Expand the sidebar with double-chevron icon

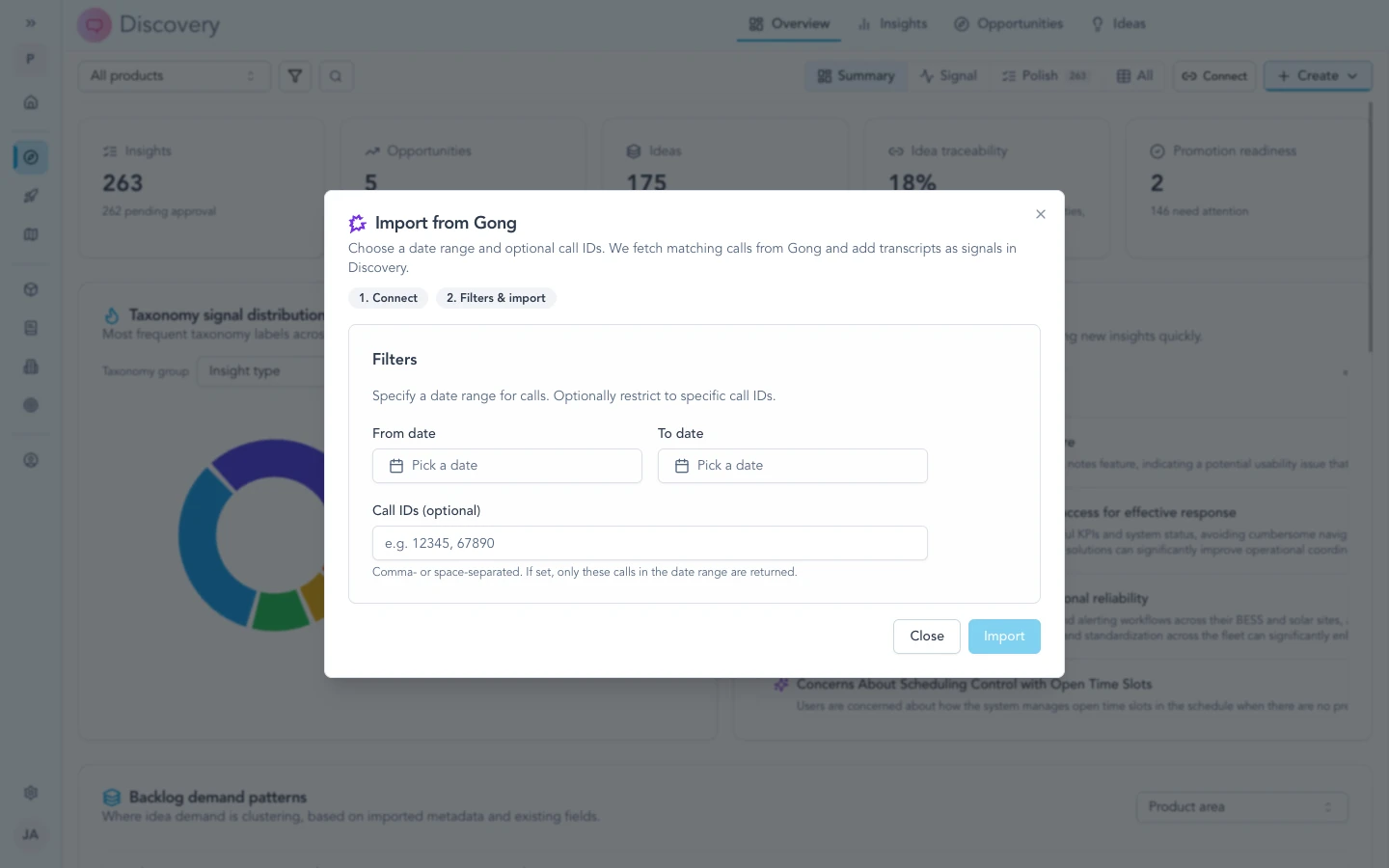[x=31, y=23]
